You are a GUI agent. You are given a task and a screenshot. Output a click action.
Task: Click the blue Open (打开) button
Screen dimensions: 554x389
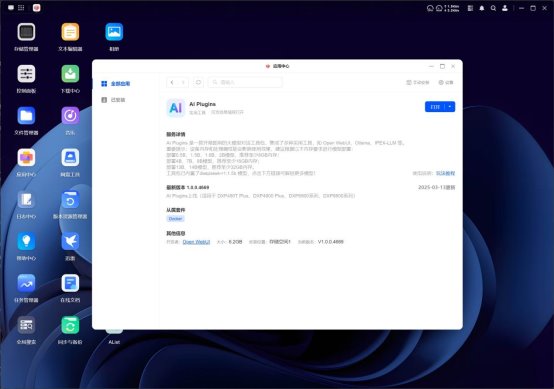tap(435, 107)
